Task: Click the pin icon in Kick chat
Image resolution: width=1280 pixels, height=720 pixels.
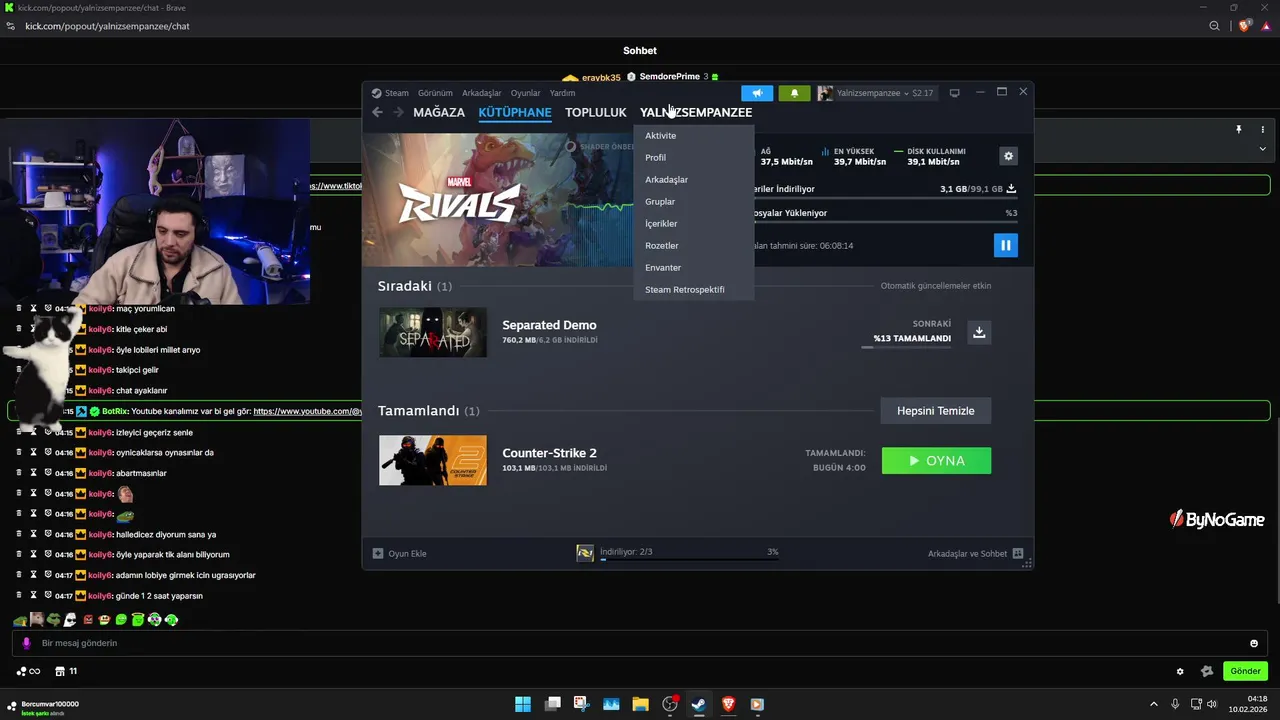Action: coord(1238,130)
